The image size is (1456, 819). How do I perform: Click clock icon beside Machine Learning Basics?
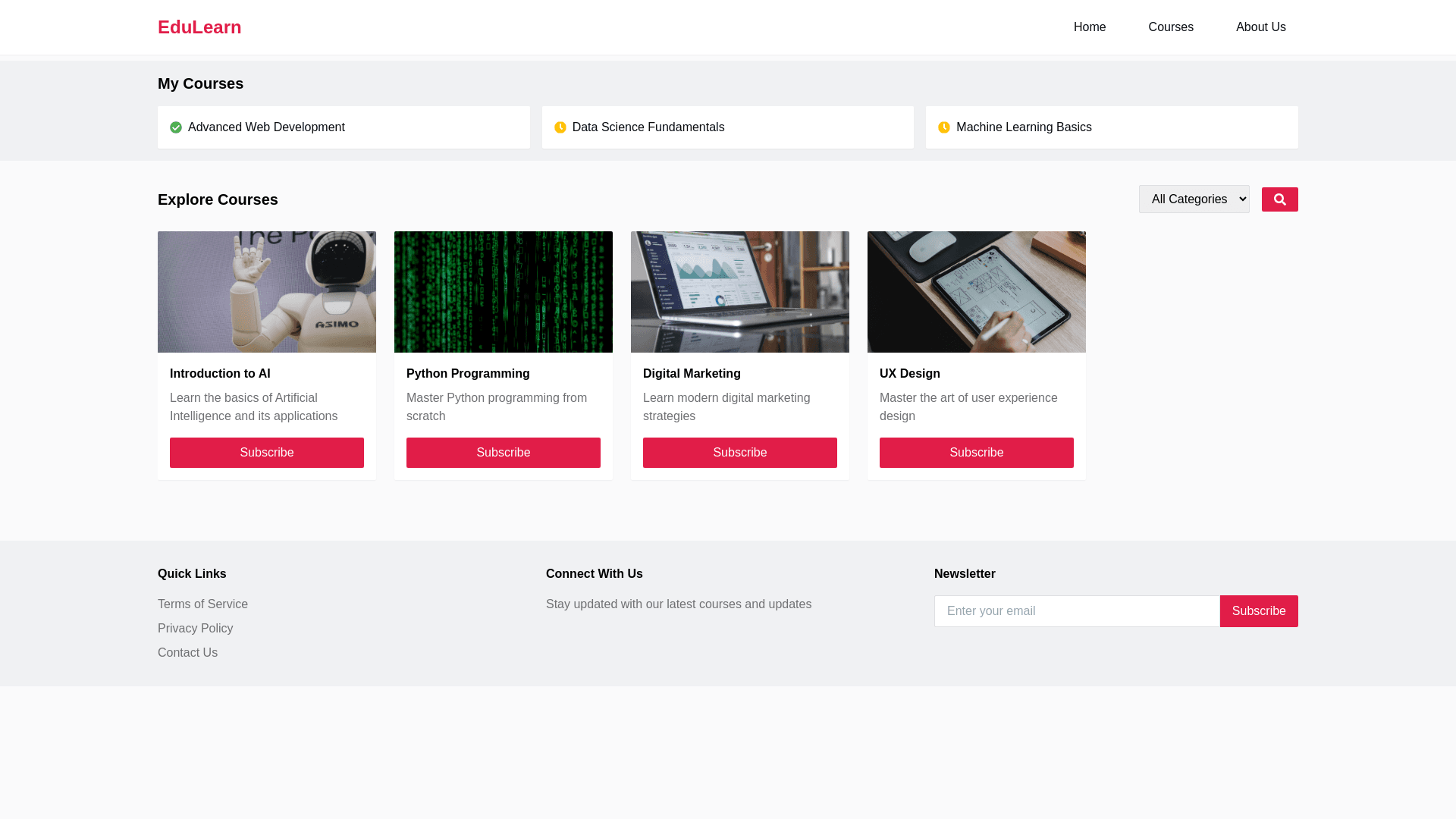944,127
